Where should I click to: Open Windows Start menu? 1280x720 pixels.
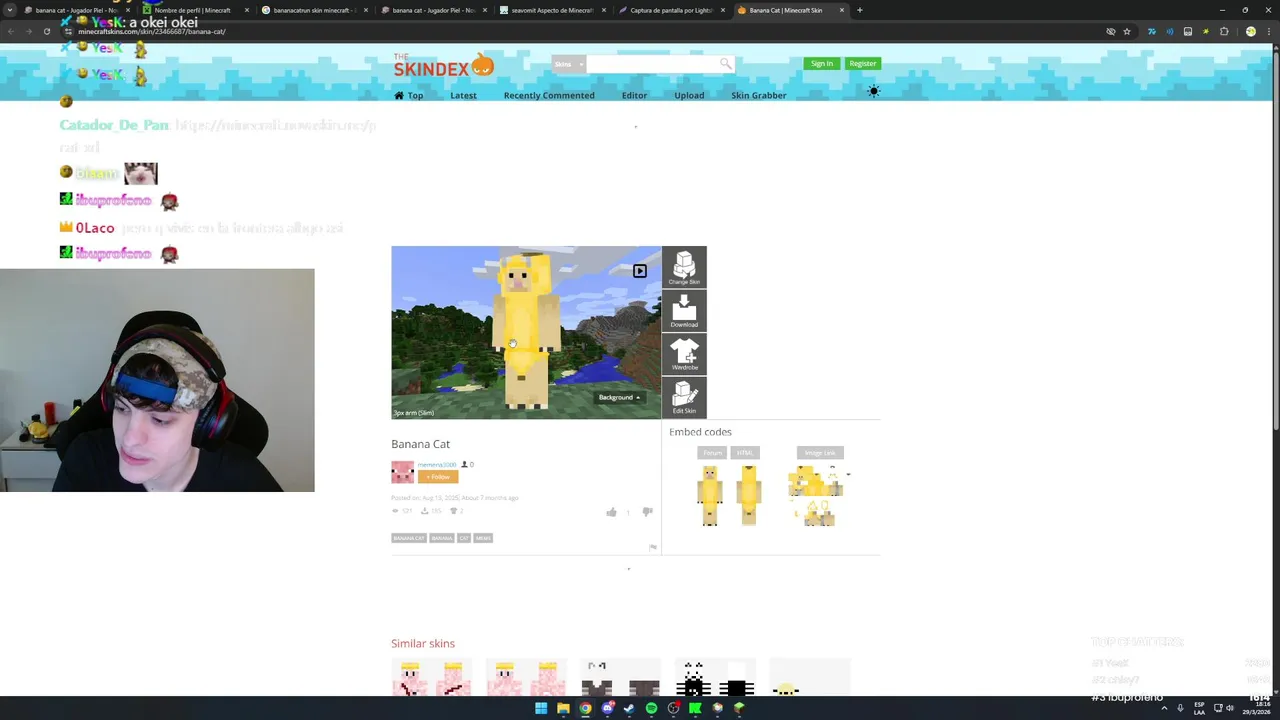pos(541,708)
